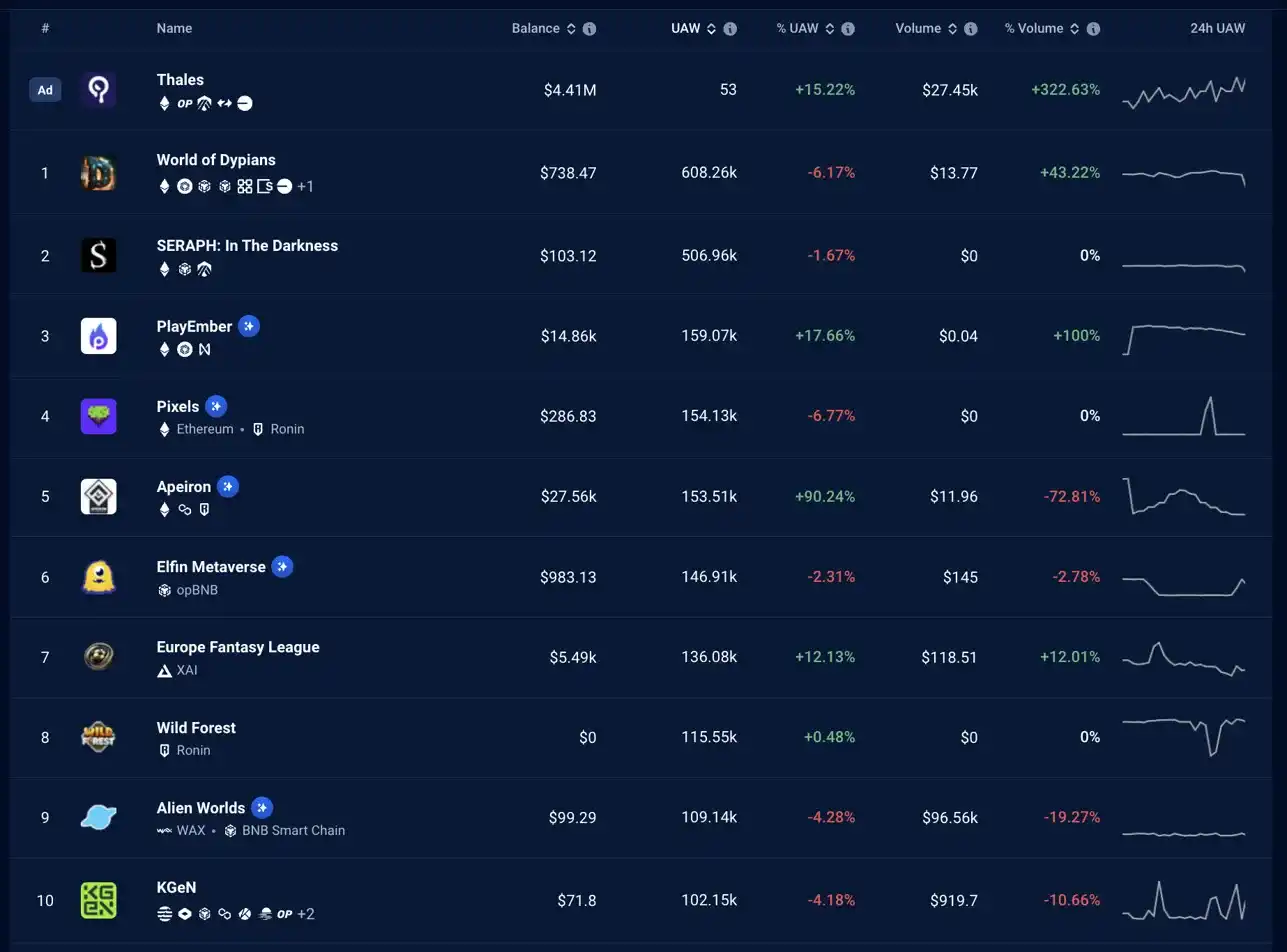
Task: Click the Alien Worlds name link
Action: point(200,808)
